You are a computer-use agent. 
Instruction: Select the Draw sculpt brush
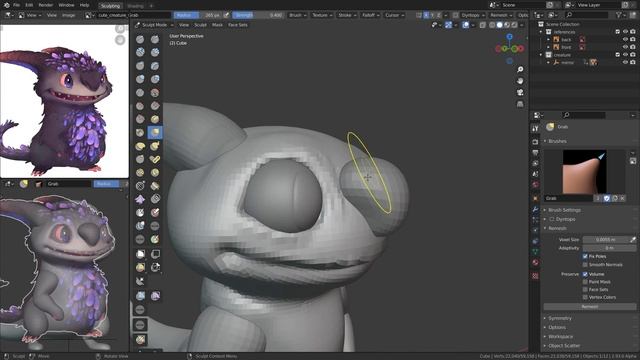click(x=140, y=39)
